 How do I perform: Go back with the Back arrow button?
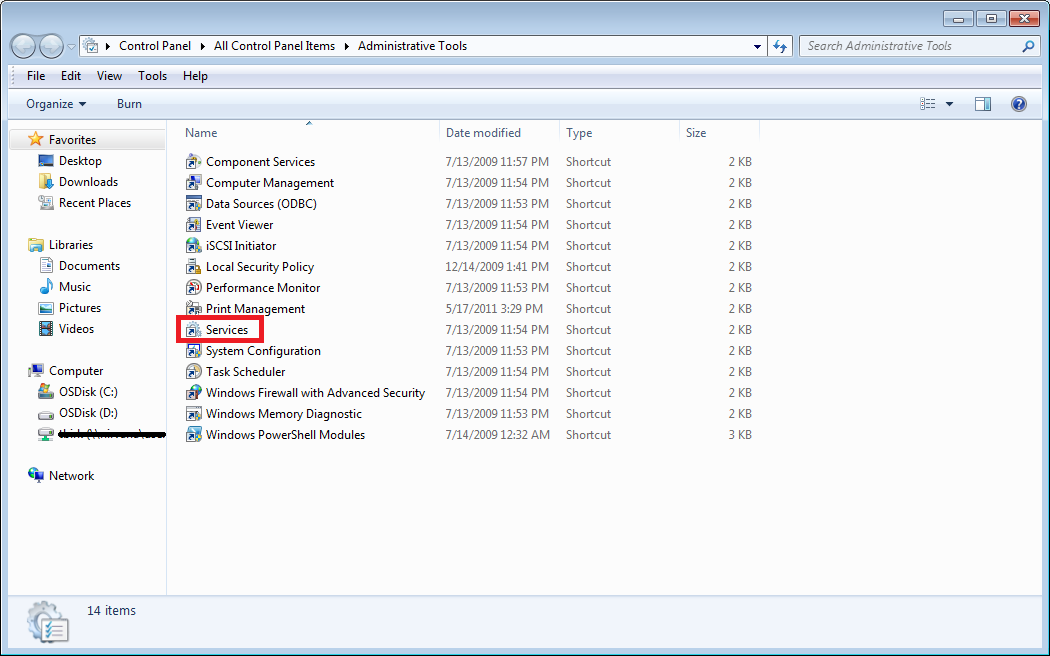[x=23, y=46]
